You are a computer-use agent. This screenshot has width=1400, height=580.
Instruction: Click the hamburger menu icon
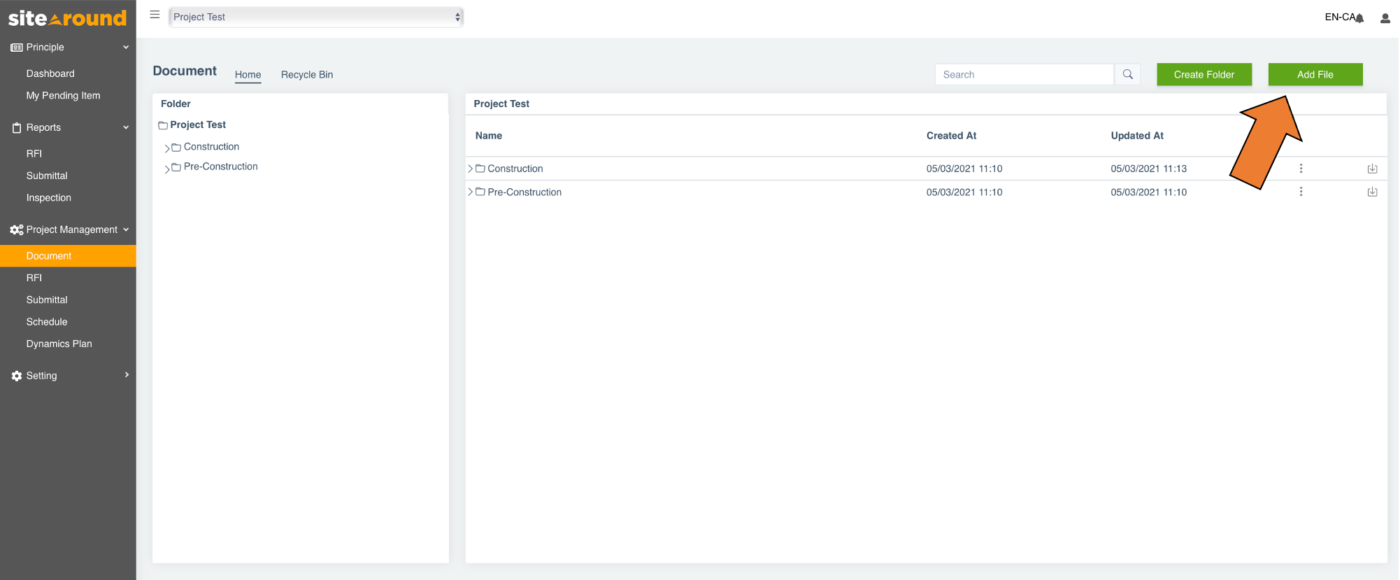[154, 14]
